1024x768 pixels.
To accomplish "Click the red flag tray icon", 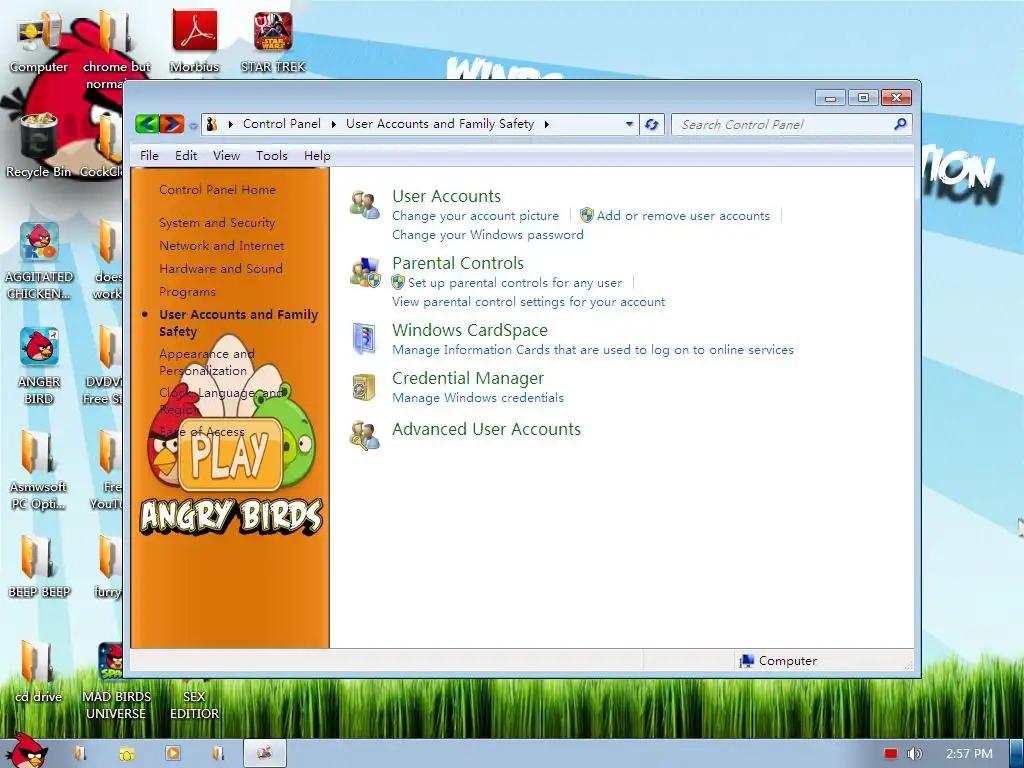I will [891, 754].
